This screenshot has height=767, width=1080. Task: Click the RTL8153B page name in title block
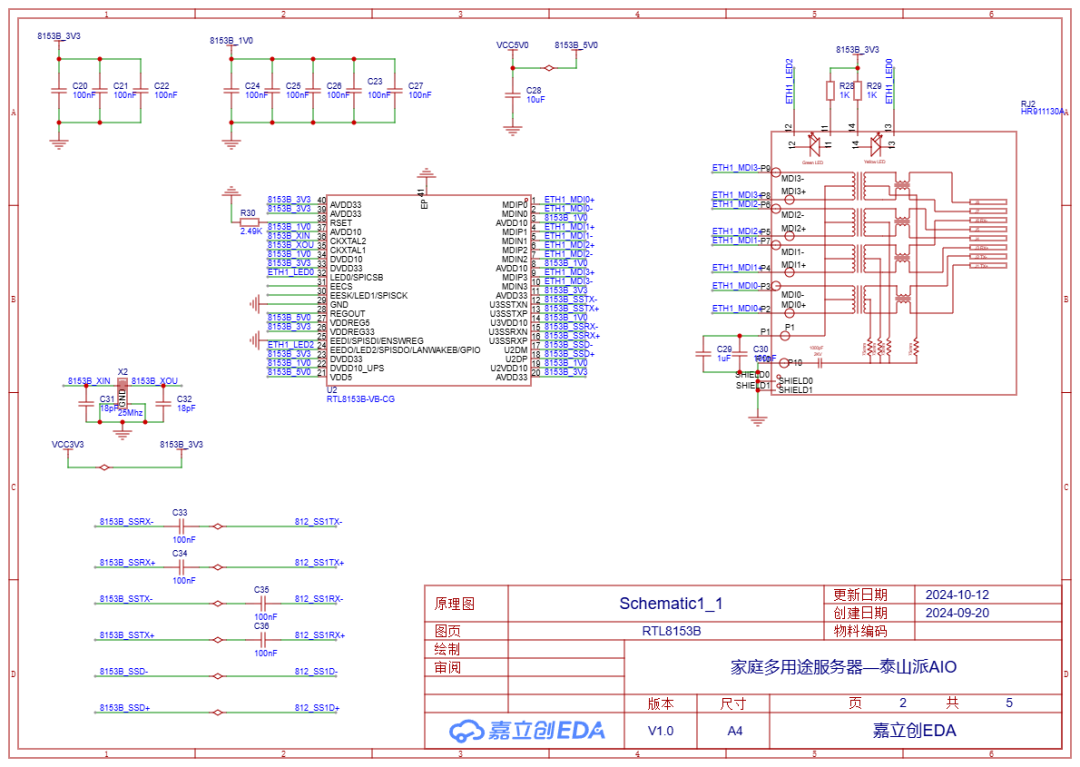(x=672, y=631)
